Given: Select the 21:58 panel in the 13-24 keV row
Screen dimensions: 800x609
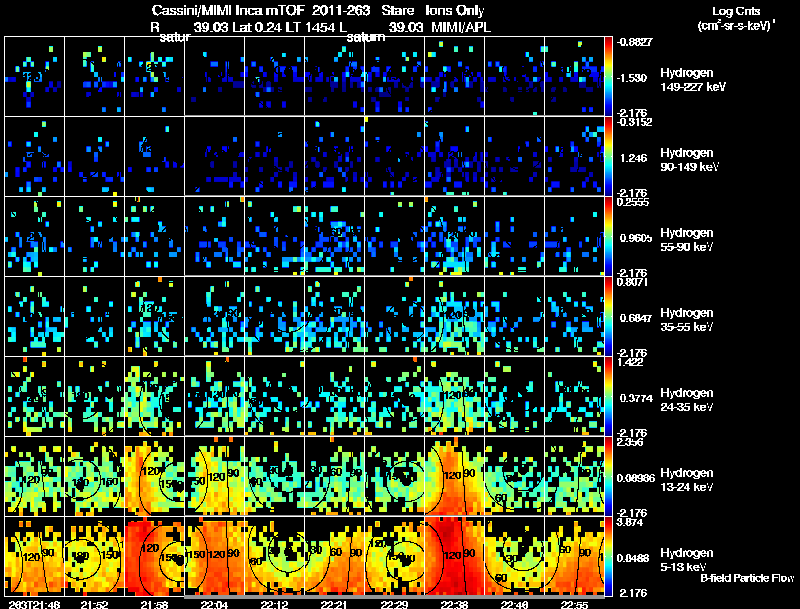Looking at the screenshot, I should point(155,476).
